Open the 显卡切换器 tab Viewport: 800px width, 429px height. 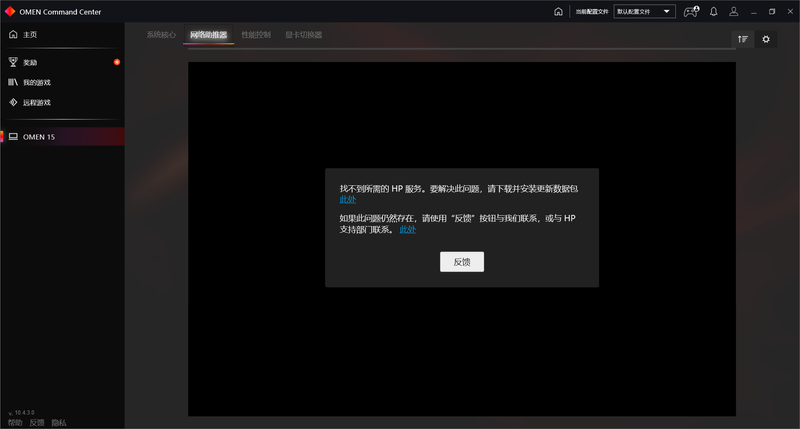click(x=303, y=35)
